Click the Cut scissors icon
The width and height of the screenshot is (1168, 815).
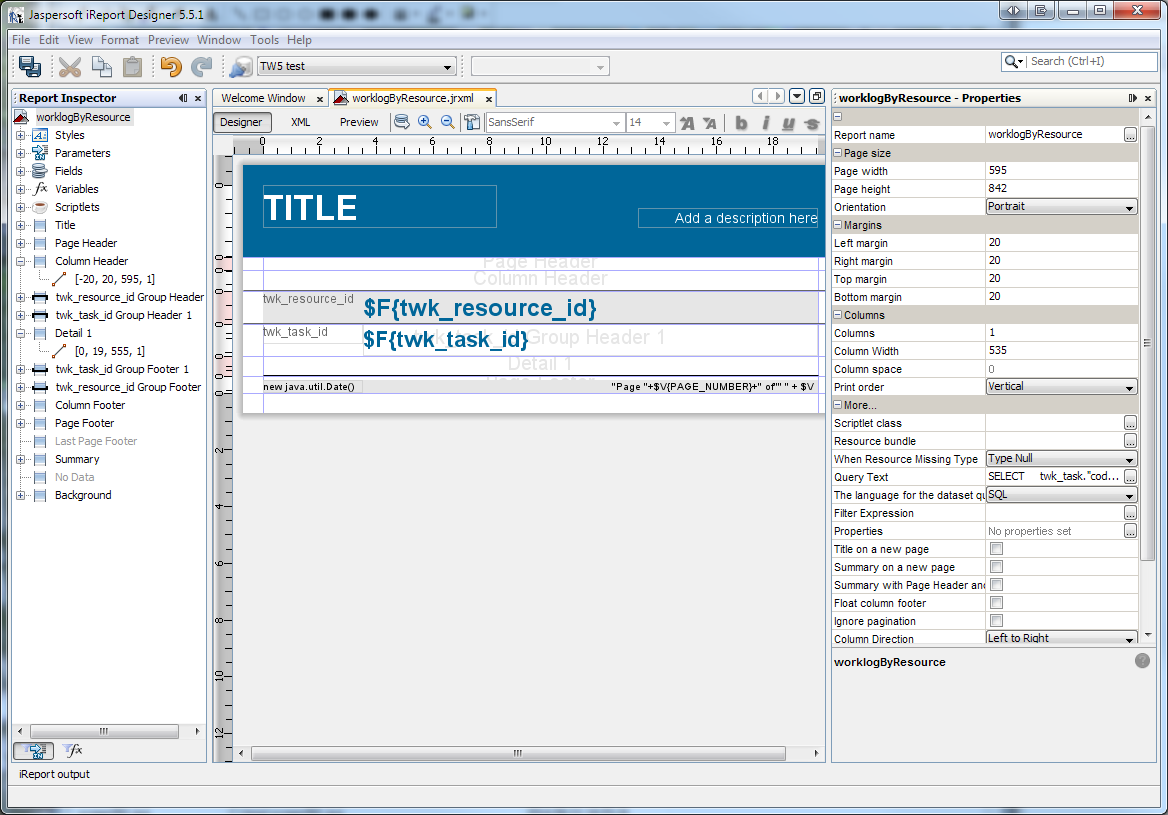tap(69, 67)
